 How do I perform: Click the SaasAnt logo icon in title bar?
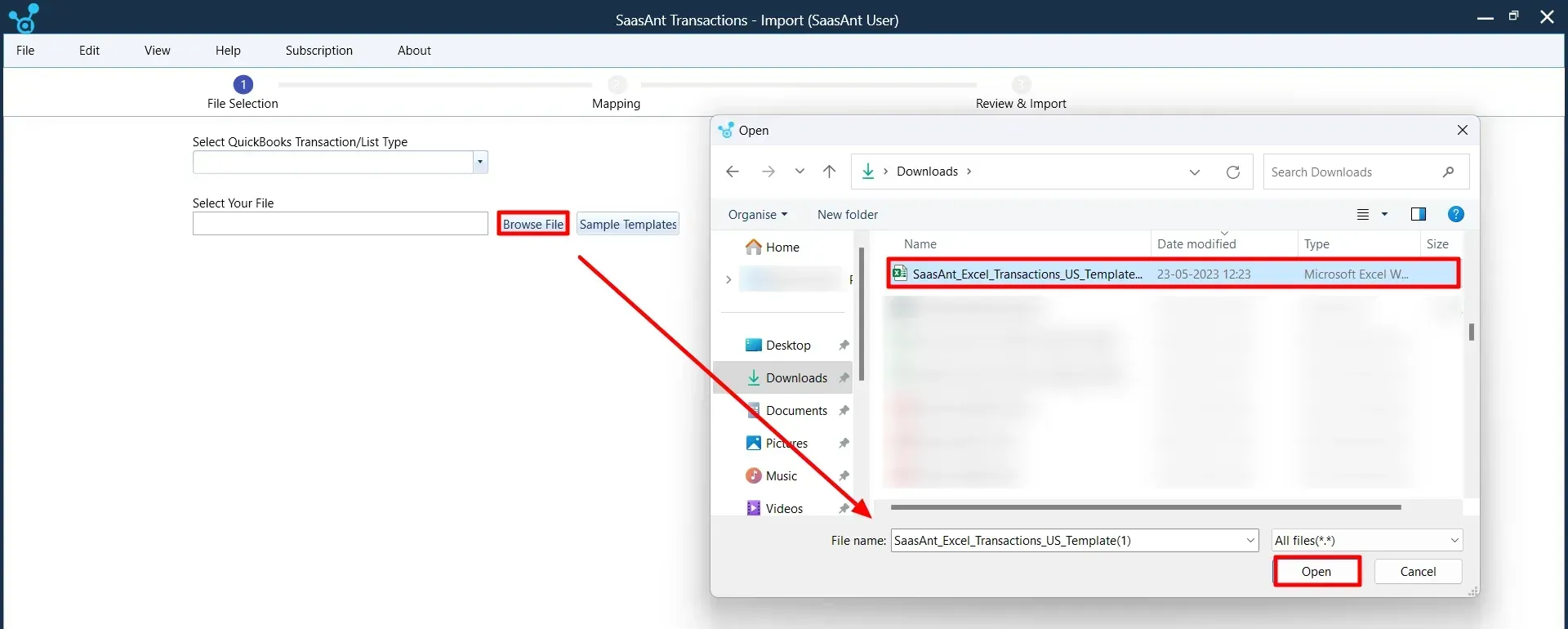point(24,17)
